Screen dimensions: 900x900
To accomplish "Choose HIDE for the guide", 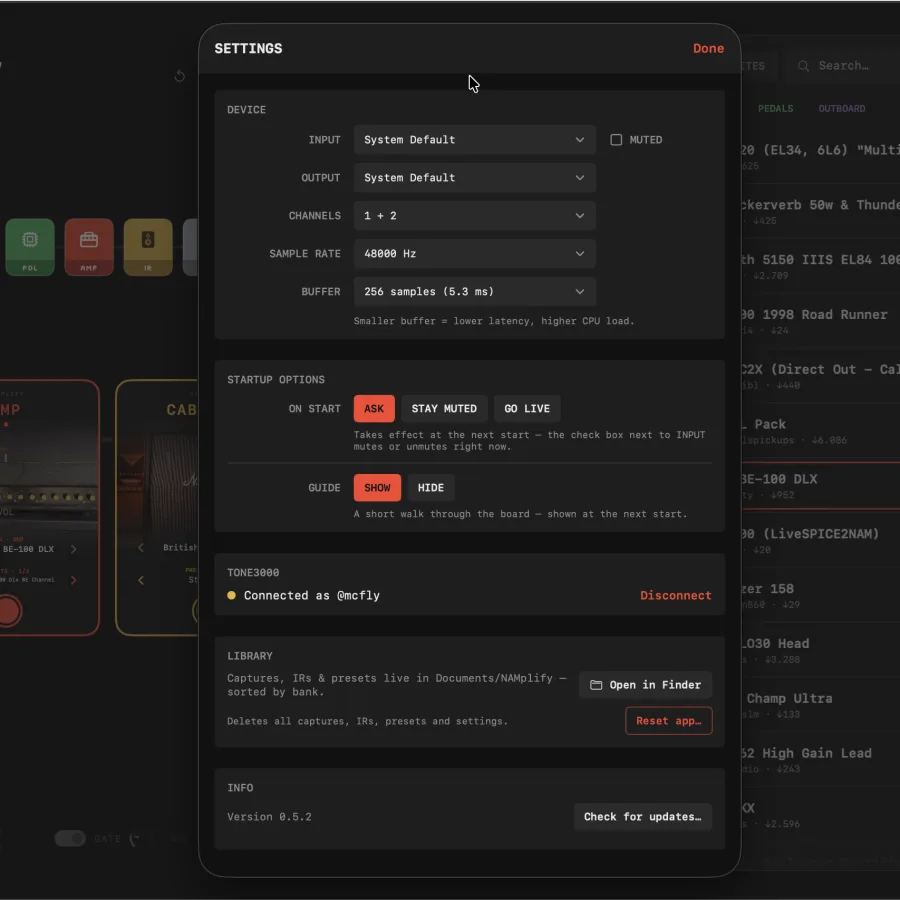I will click(430, 488).
